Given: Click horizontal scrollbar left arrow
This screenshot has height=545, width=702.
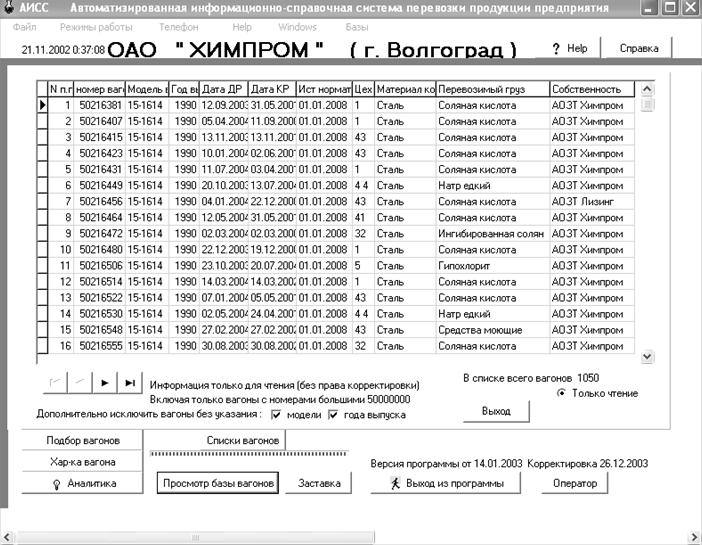Looking at the screenshot, I should point(7,537).
